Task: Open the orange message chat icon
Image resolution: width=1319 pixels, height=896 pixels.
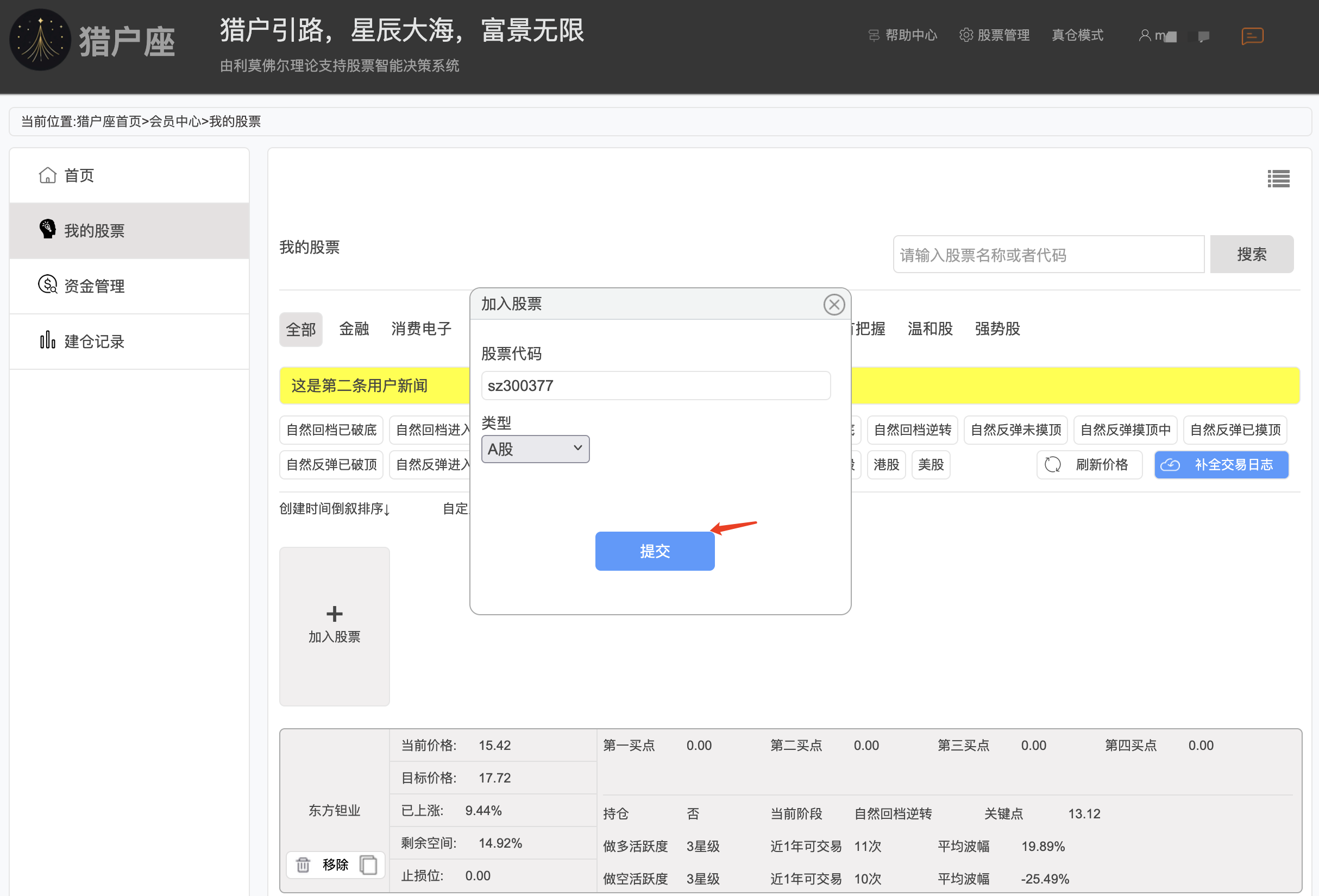Action: (1252, 36)
